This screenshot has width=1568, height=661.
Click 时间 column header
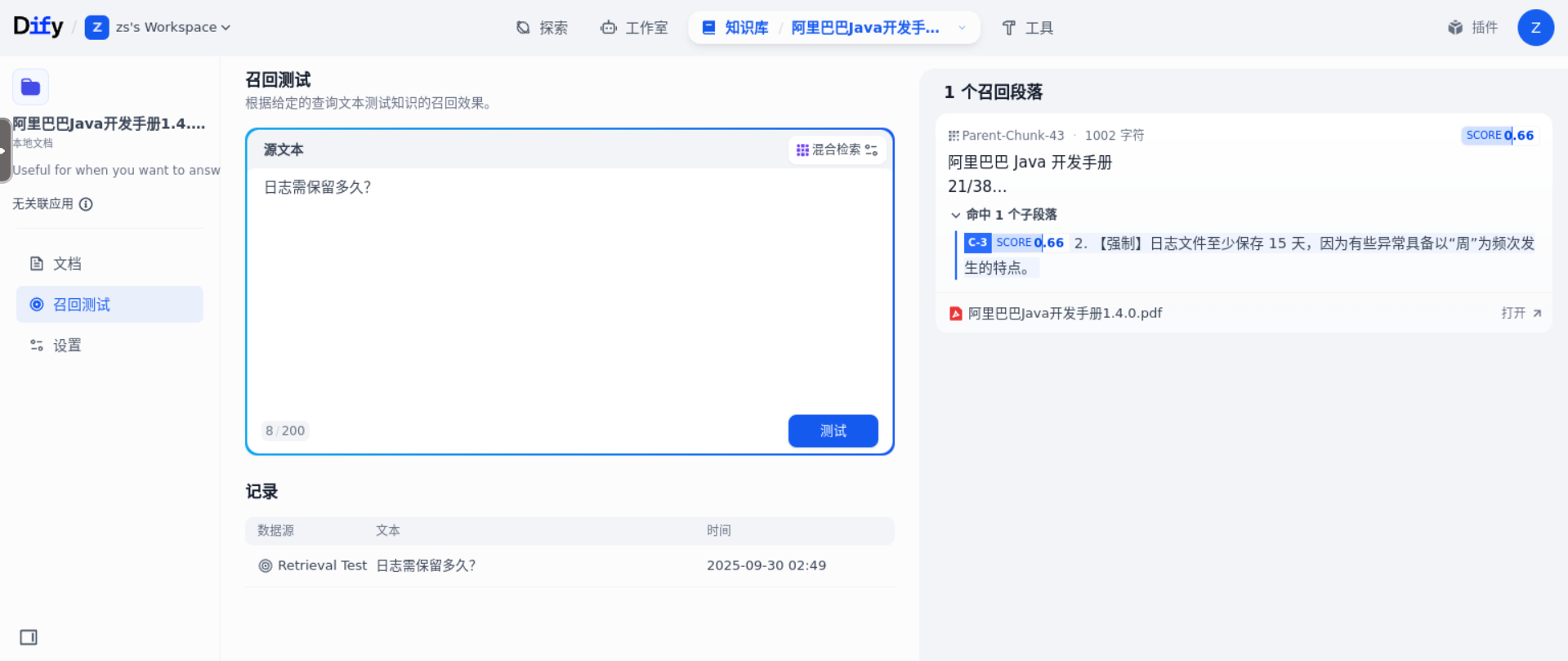point(718,530)
